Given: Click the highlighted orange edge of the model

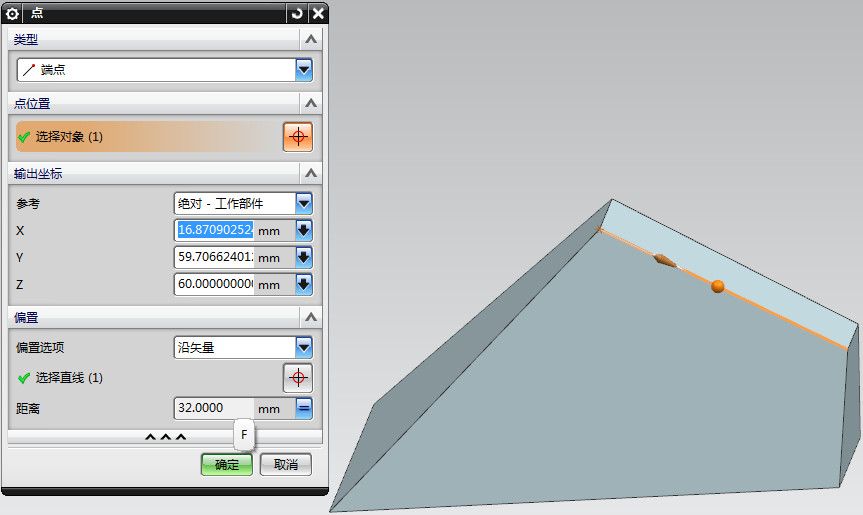Looking at the screenshot, I should 782,318.
